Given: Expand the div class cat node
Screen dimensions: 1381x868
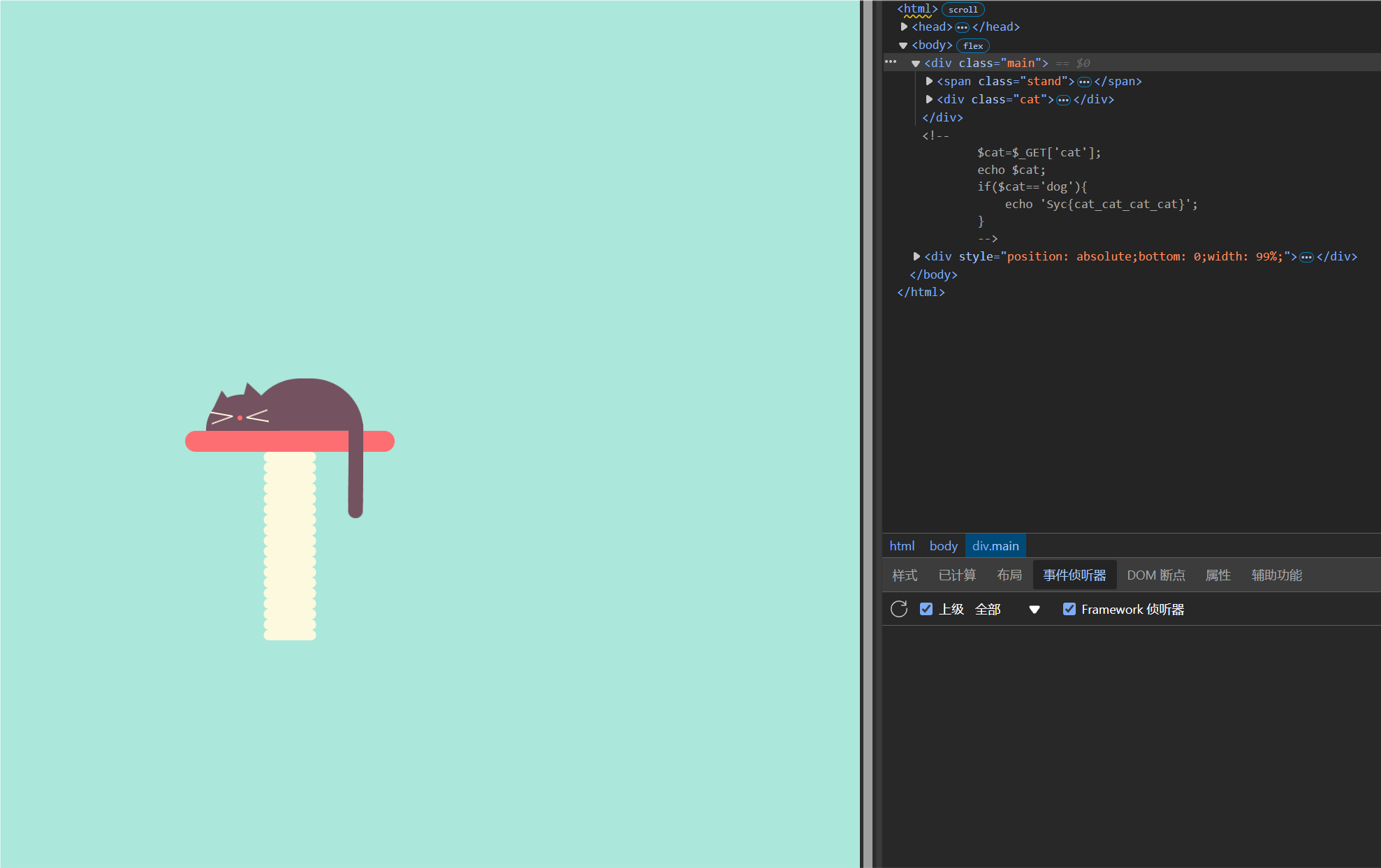Looking at the screenshot, I should click(x=929, y=99).
